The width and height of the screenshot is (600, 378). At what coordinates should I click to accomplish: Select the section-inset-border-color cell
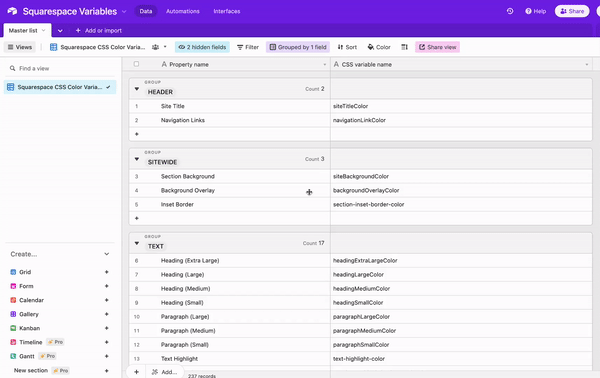coord(461,205)
